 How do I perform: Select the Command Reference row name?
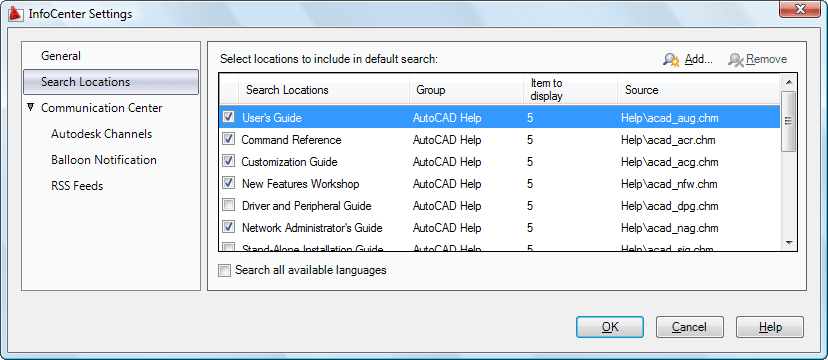coord(291,140)
